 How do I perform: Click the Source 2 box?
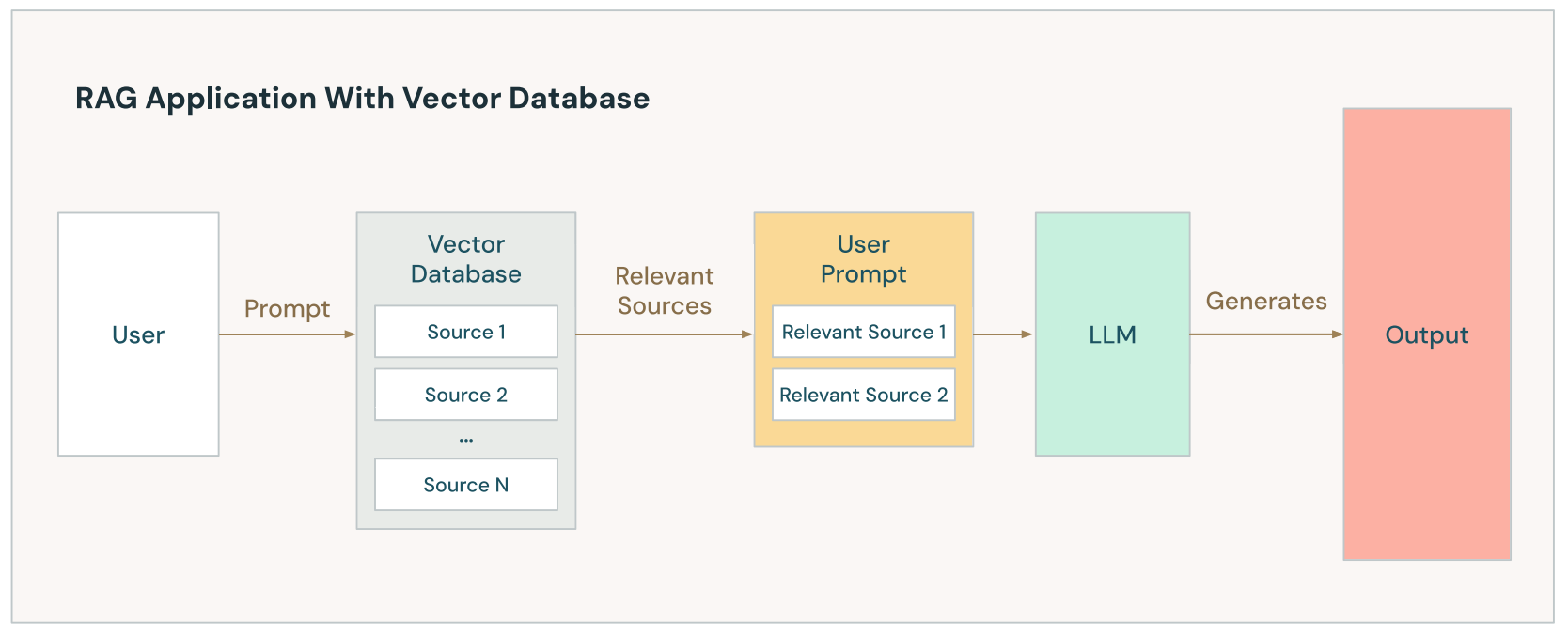(x=465, y=395)
